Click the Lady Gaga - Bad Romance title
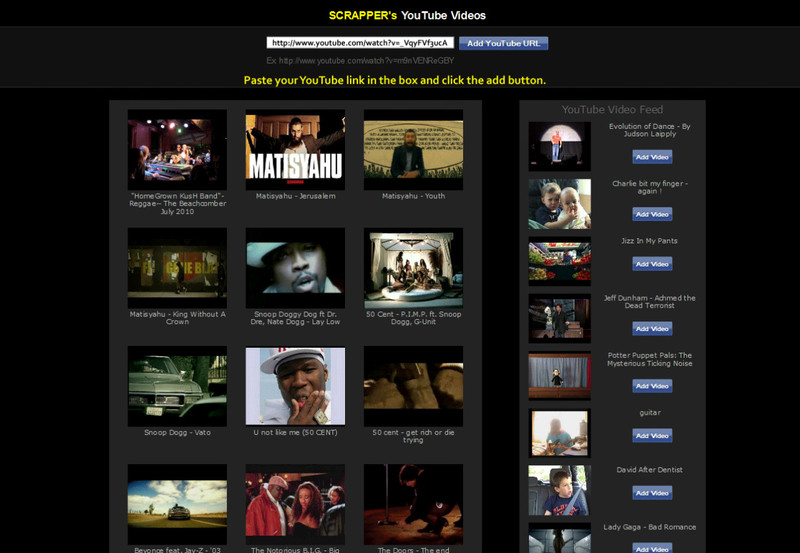800x553 pixels. coord(649,527)
